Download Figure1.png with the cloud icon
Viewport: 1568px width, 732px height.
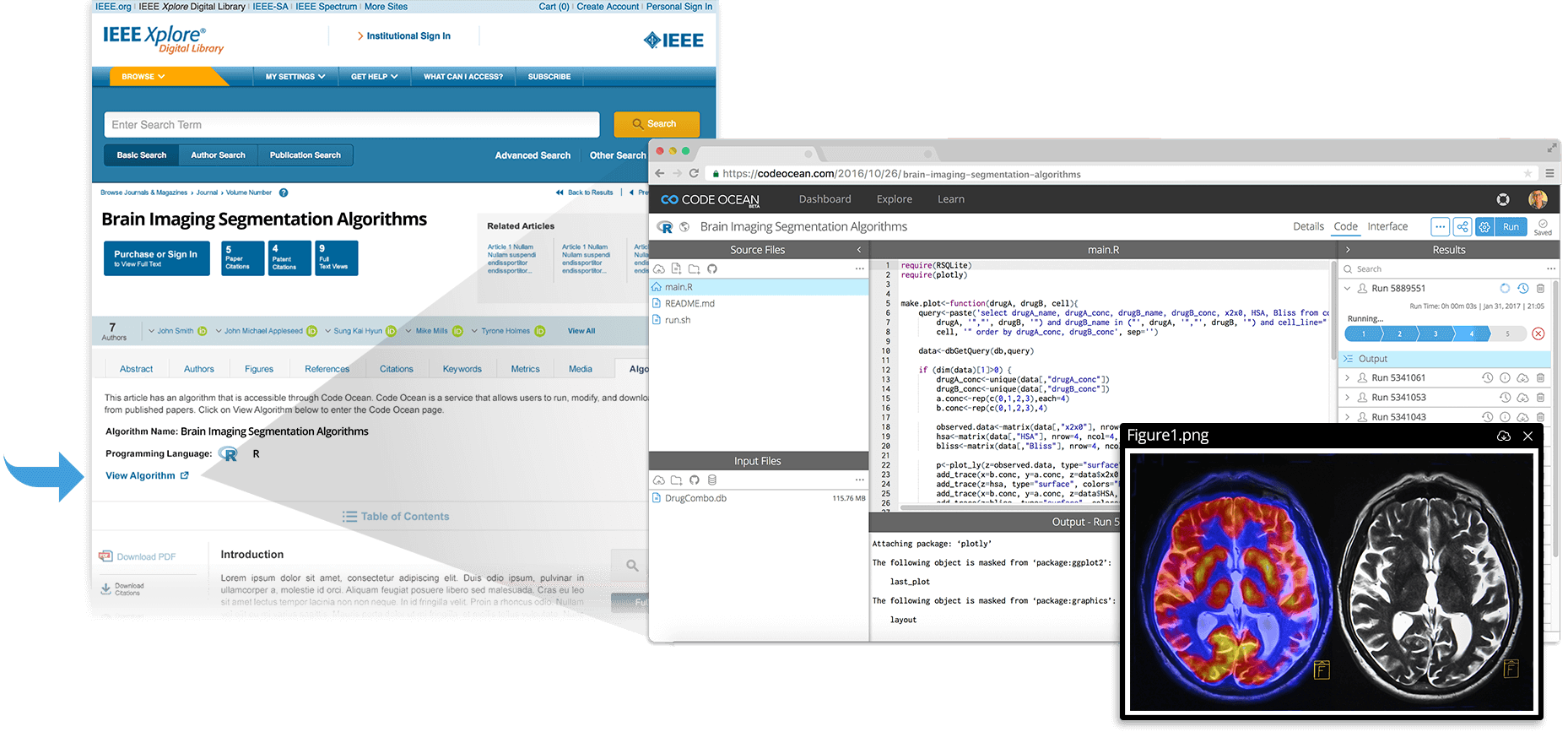[x=1504, y=436]
